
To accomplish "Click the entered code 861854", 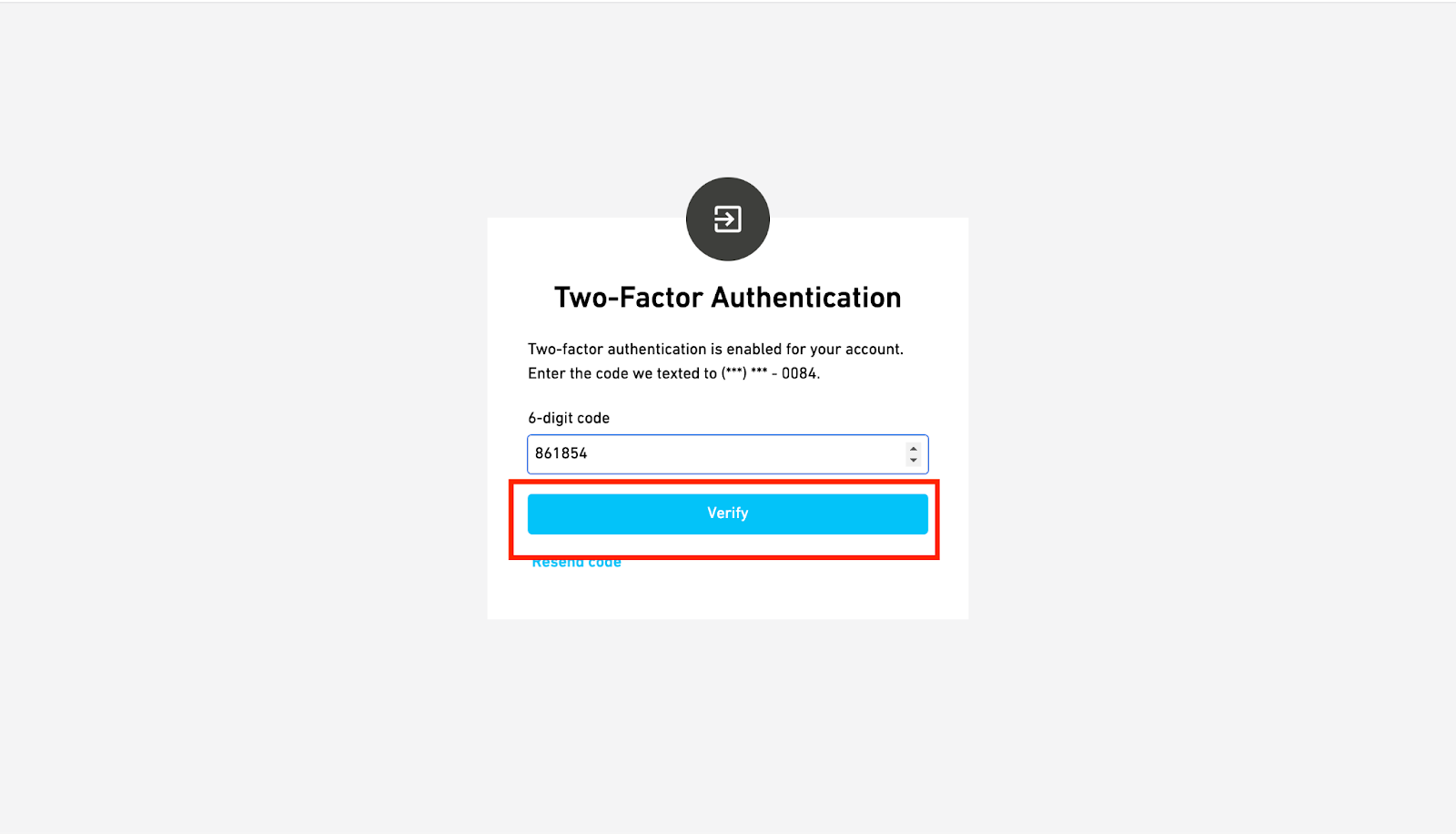I will pyautogui.click(x=561, y=453).
